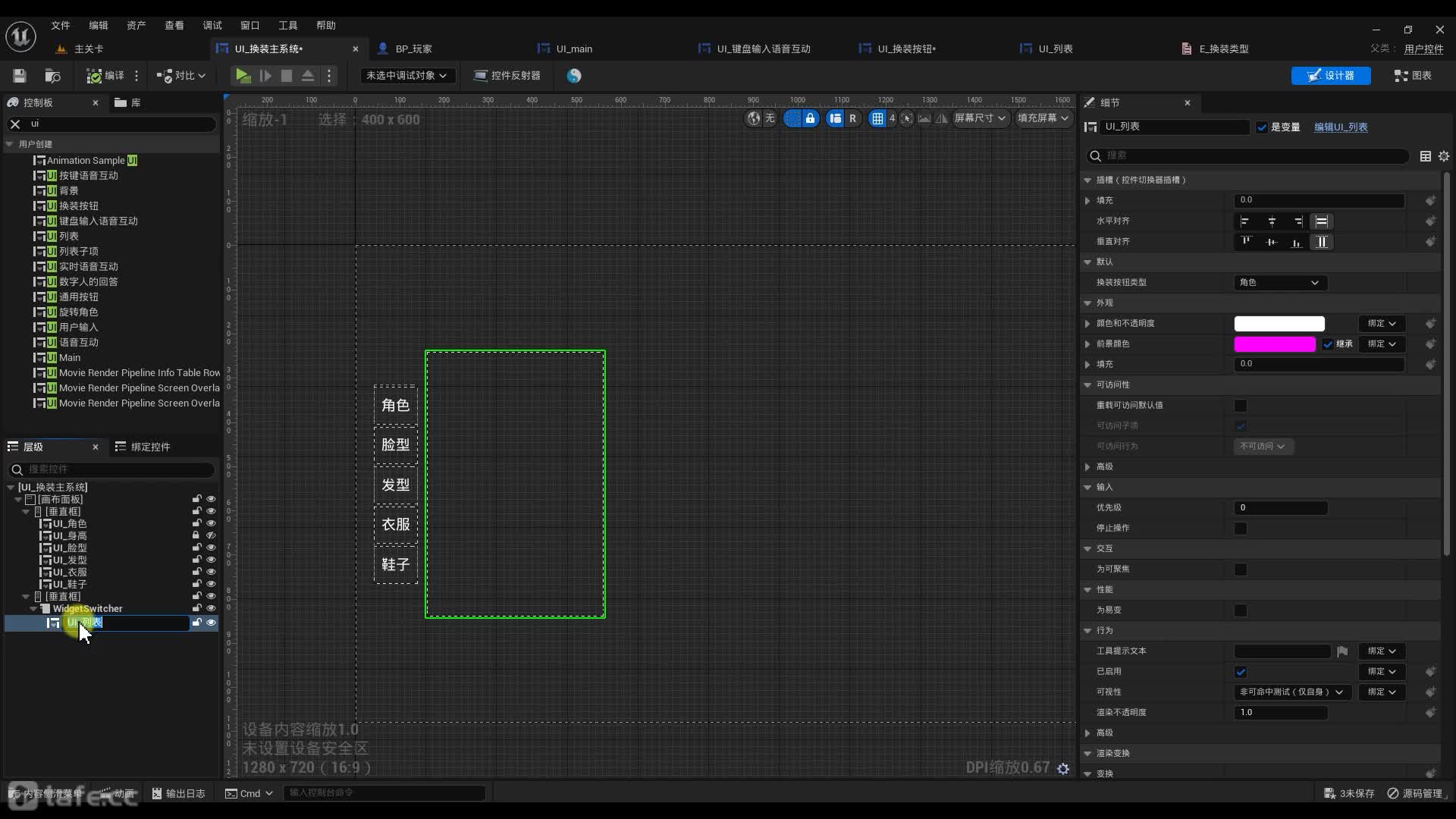
Task: Collapse the WidgetSwitcher tree node
Action: pos(33,609)
